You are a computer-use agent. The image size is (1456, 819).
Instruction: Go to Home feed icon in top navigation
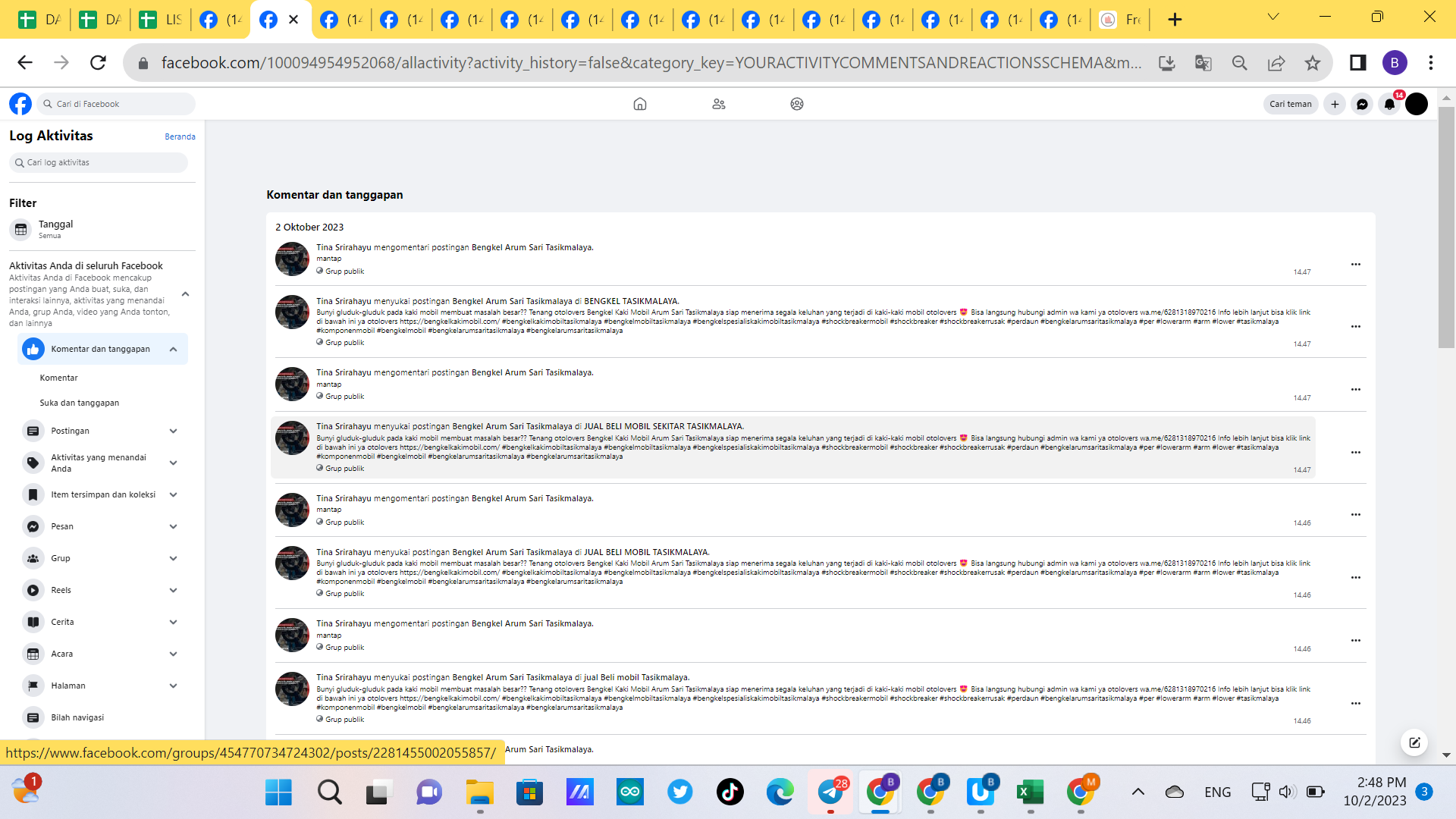point(640,104)
